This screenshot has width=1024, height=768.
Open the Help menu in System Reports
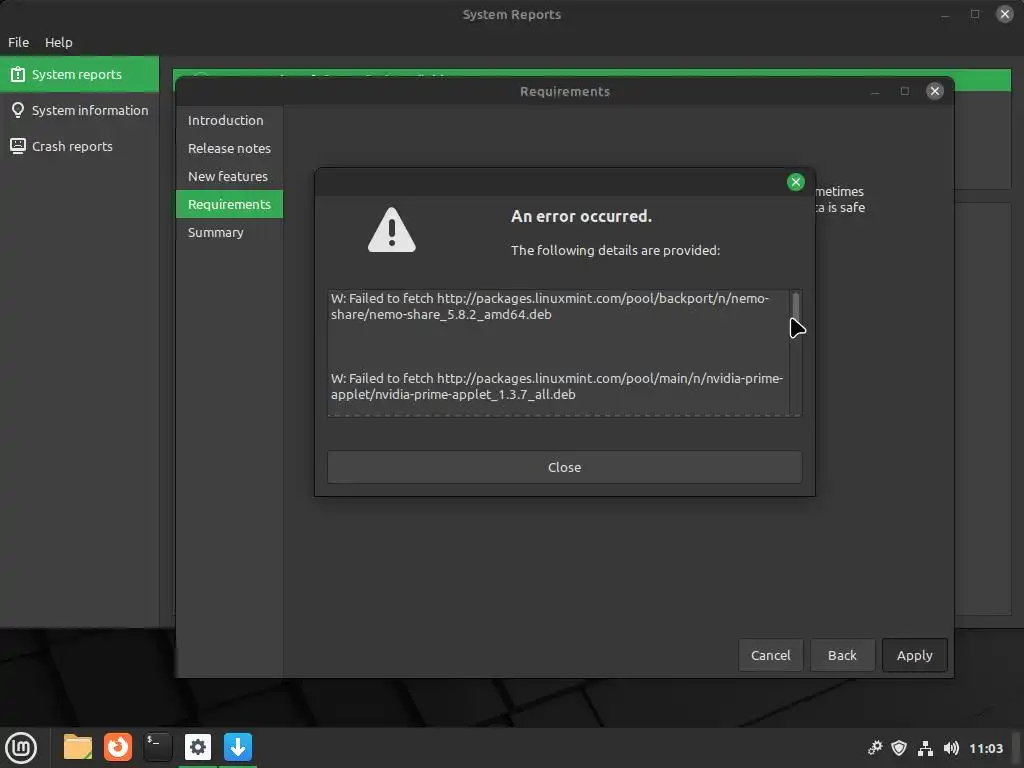pos(59,42)
